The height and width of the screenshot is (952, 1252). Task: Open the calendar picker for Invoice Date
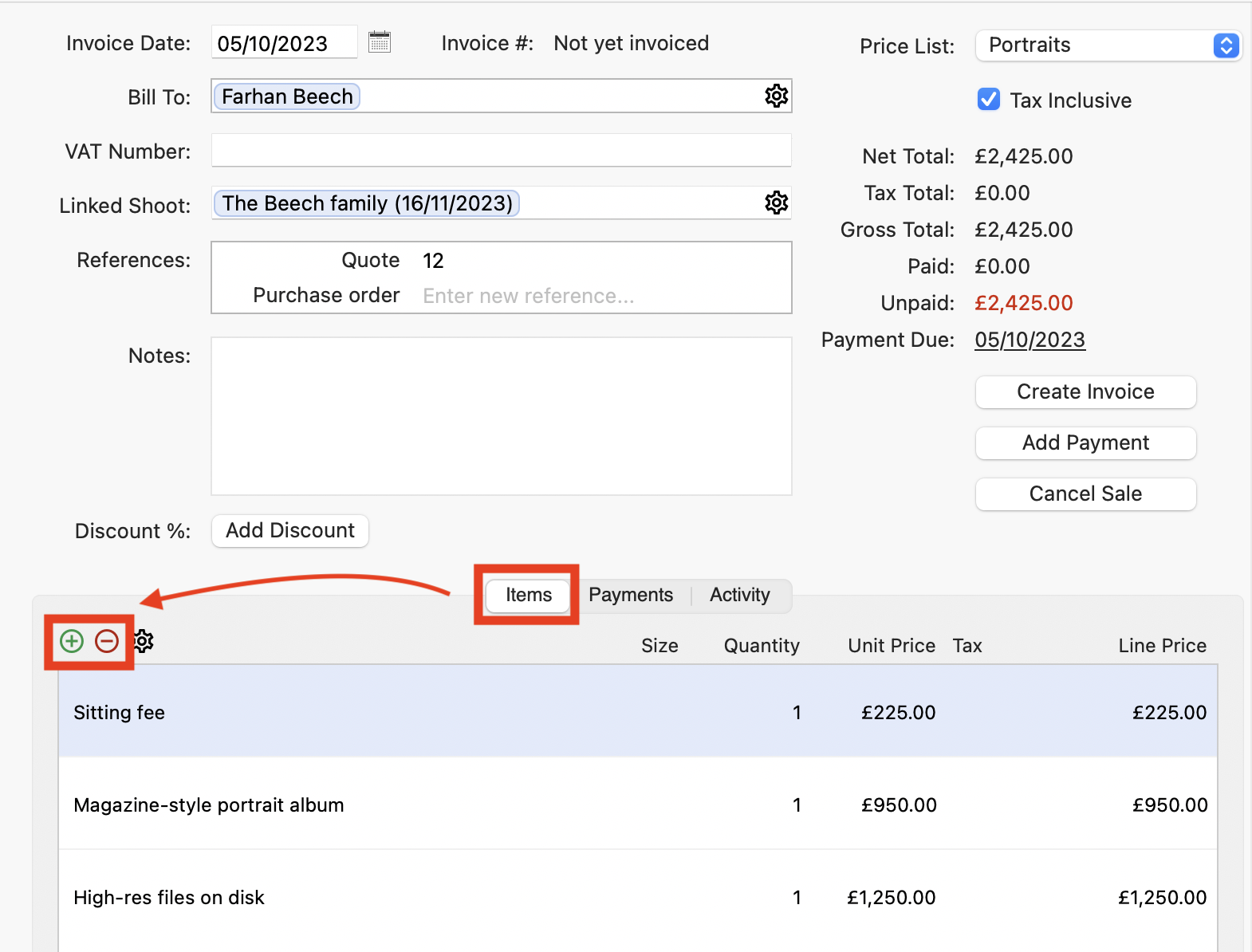coord(380,42)
